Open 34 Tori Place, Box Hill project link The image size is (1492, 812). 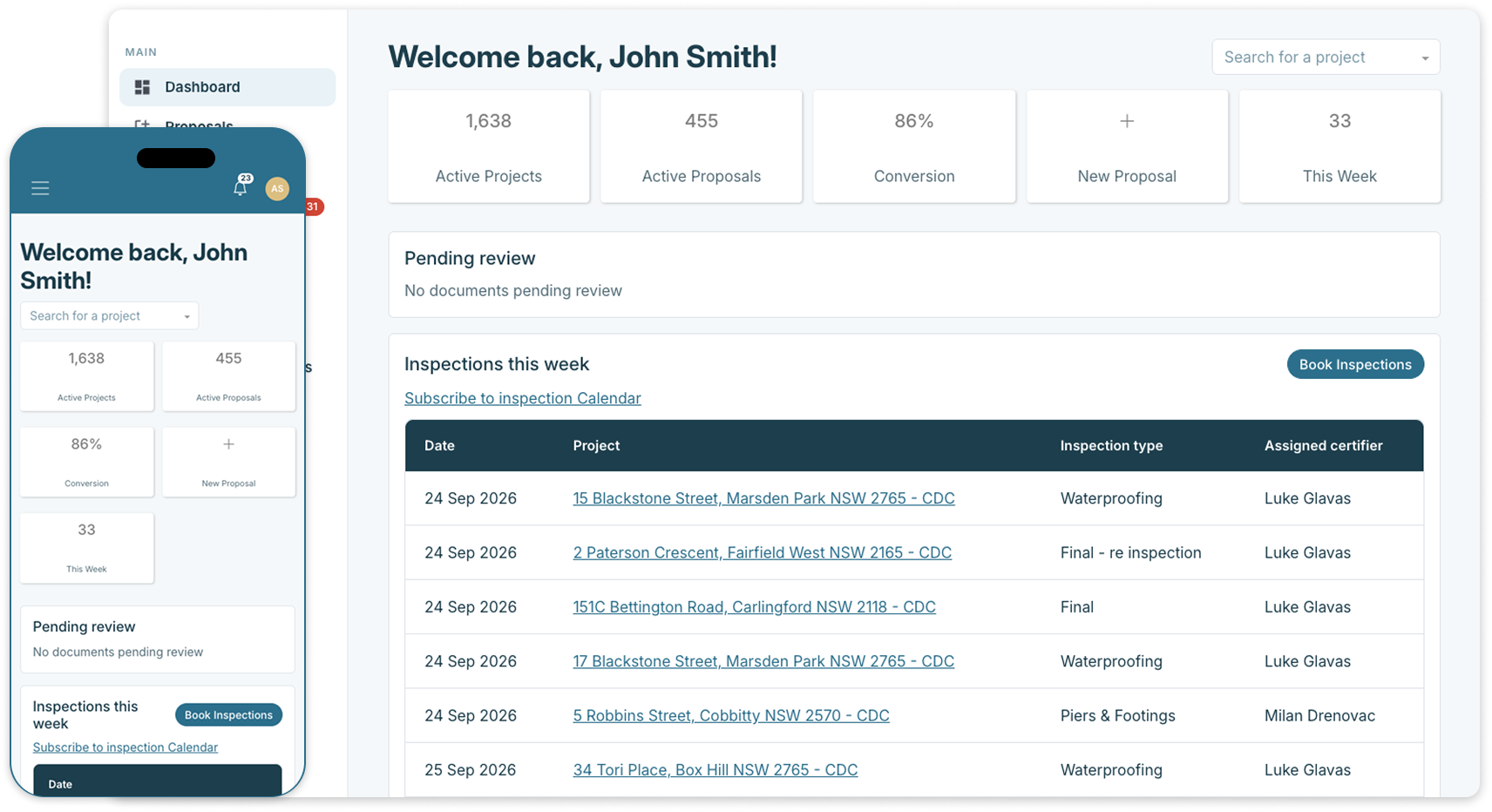pos(715,770)
